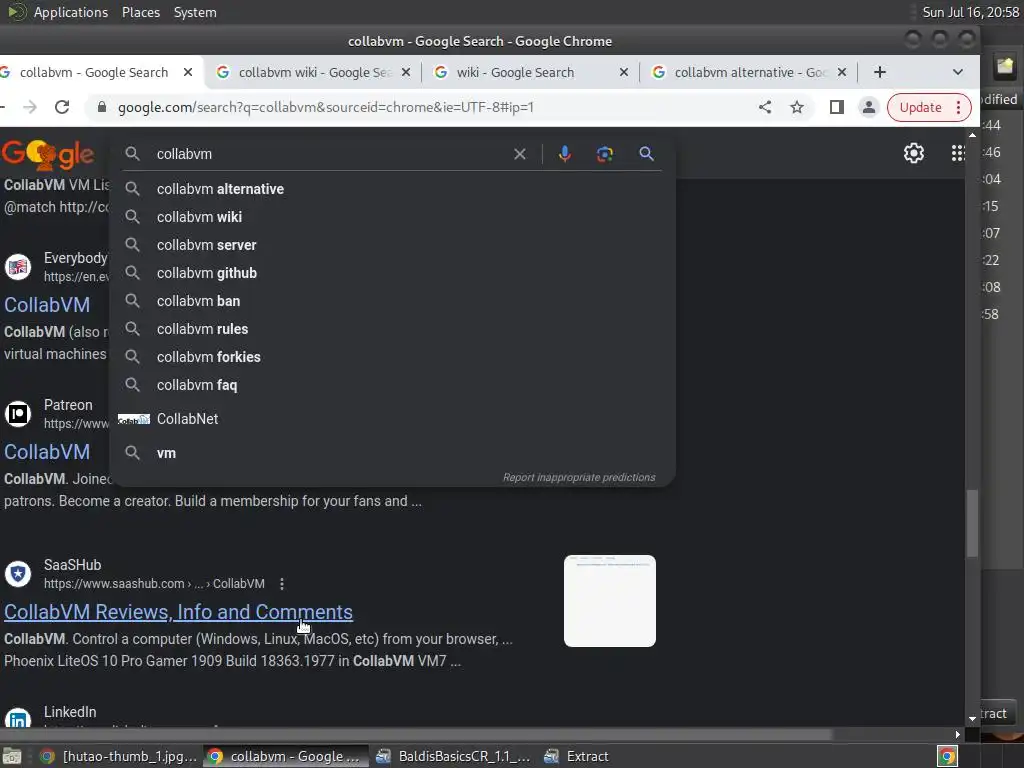The height and width of the screenshot is (768, 1024).
Task: Close the wiki - Google Search tab
Action: pyautogui.click(x=624, y=72)
